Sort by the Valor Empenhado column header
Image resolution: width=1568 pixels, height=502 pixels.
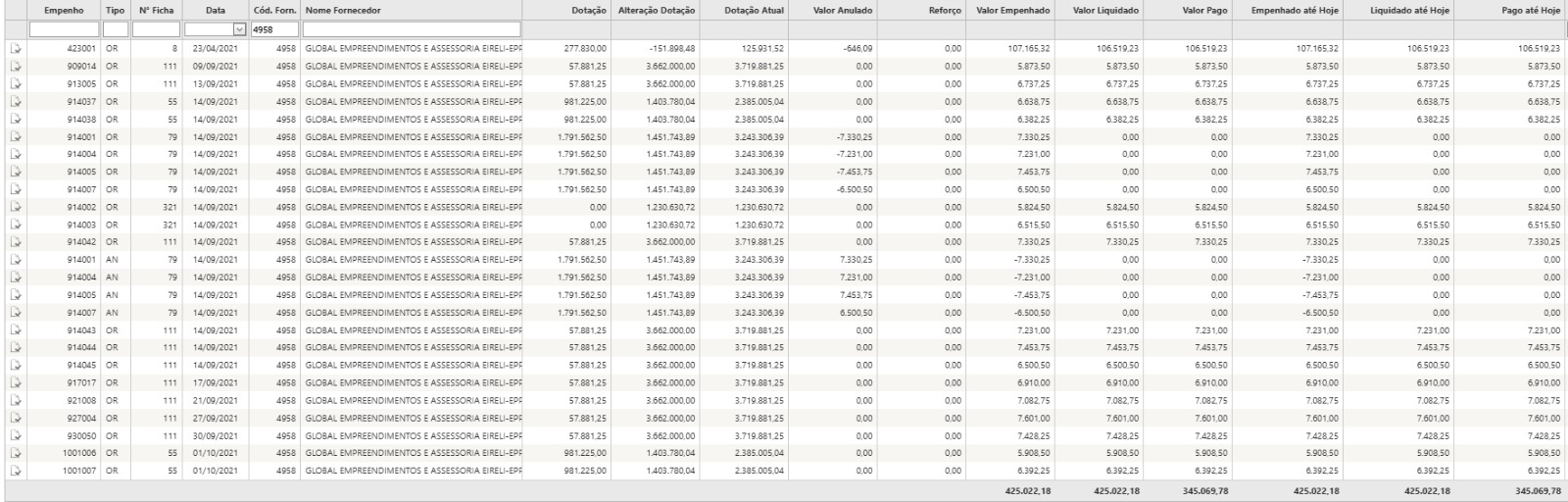tap(1013, 11)
